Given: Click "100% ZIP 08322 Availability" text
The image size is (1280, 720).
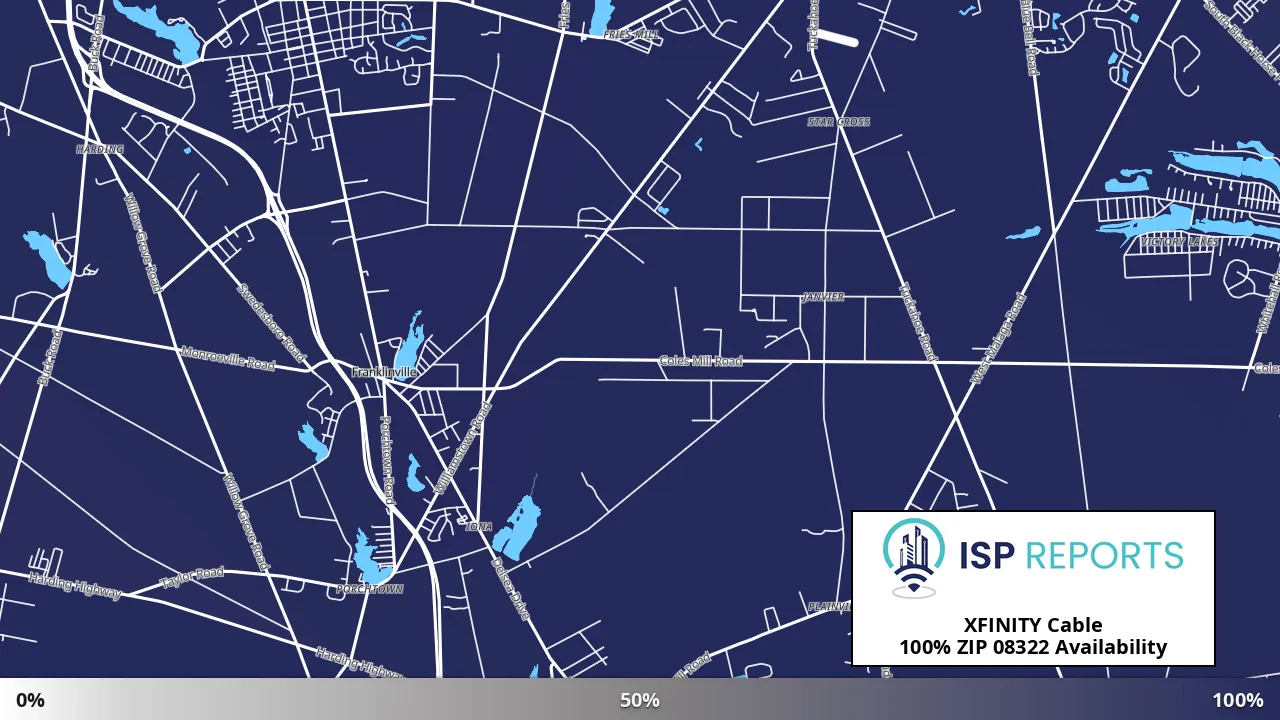Looking at the screenshot, I should 1033,647.
